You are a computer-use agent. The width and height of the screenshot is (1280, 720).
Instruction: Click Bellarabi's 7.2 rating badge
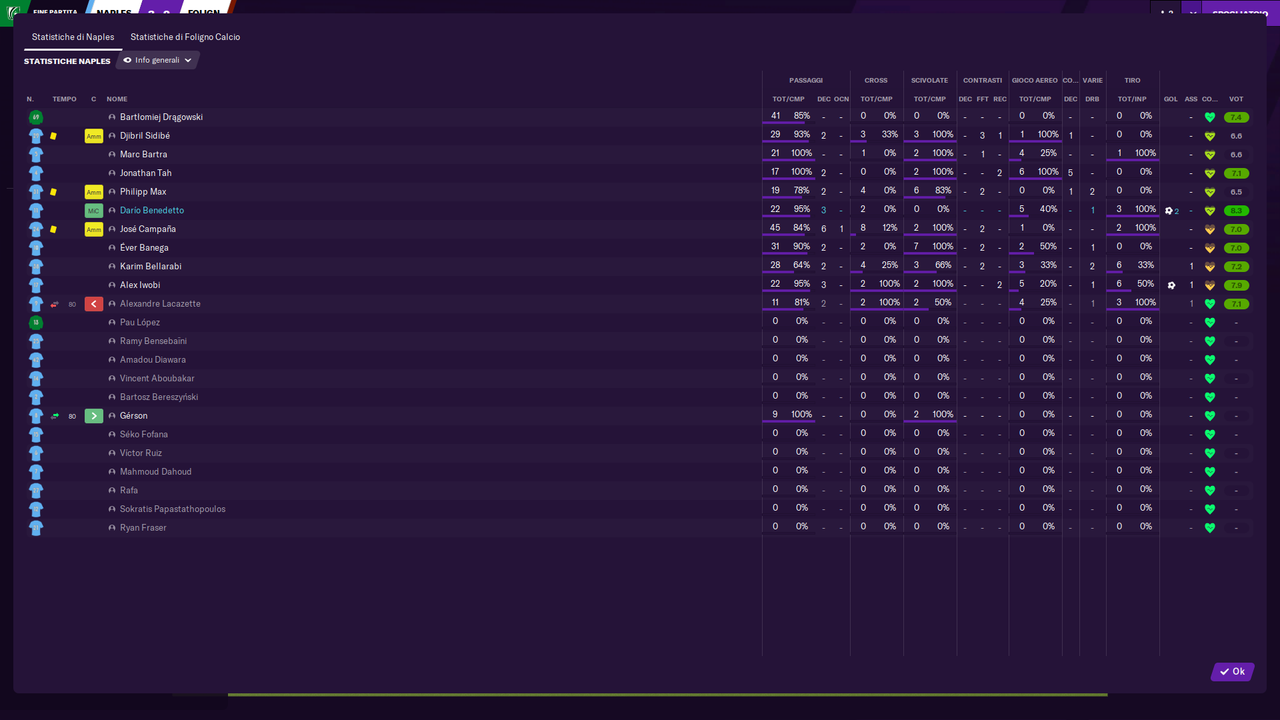(x=1236, y=267)
